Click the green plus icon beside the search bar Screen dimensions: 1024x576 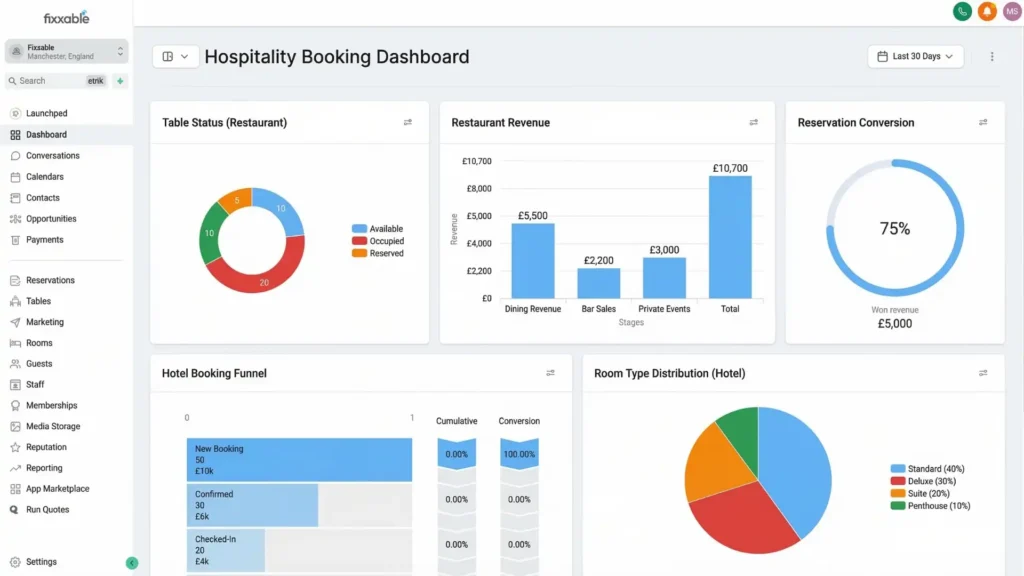(x=119, y=79)
